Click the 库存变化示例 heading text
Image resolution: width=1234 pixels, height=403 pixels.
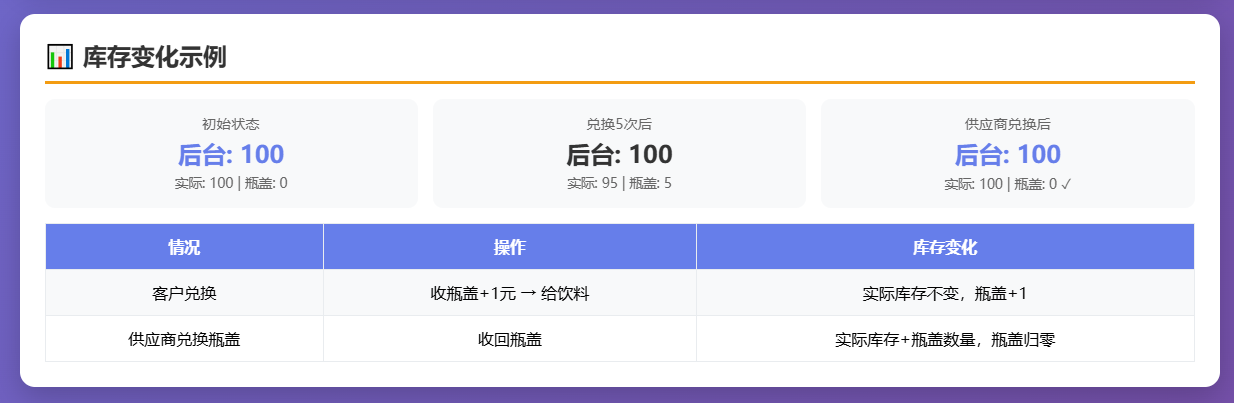(x=155, y=57)
